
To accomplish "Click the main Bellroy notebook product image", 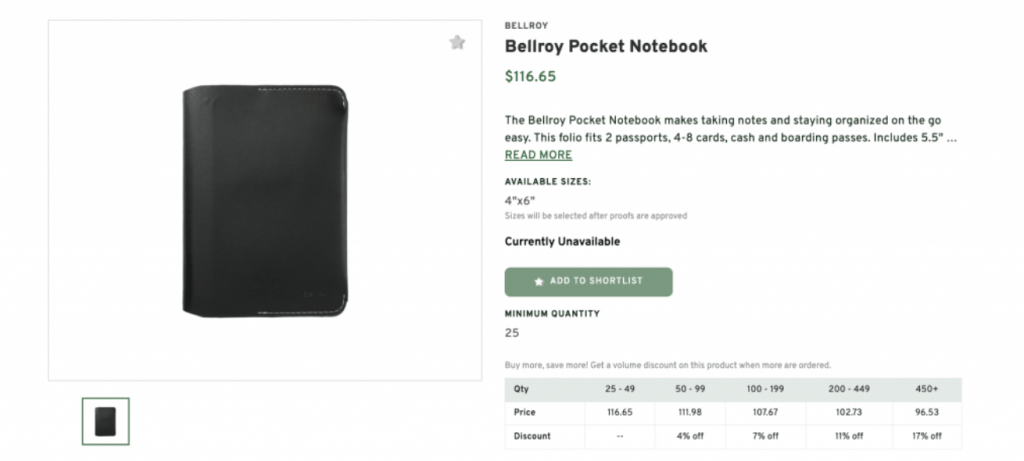I will (x=265, y=200).
